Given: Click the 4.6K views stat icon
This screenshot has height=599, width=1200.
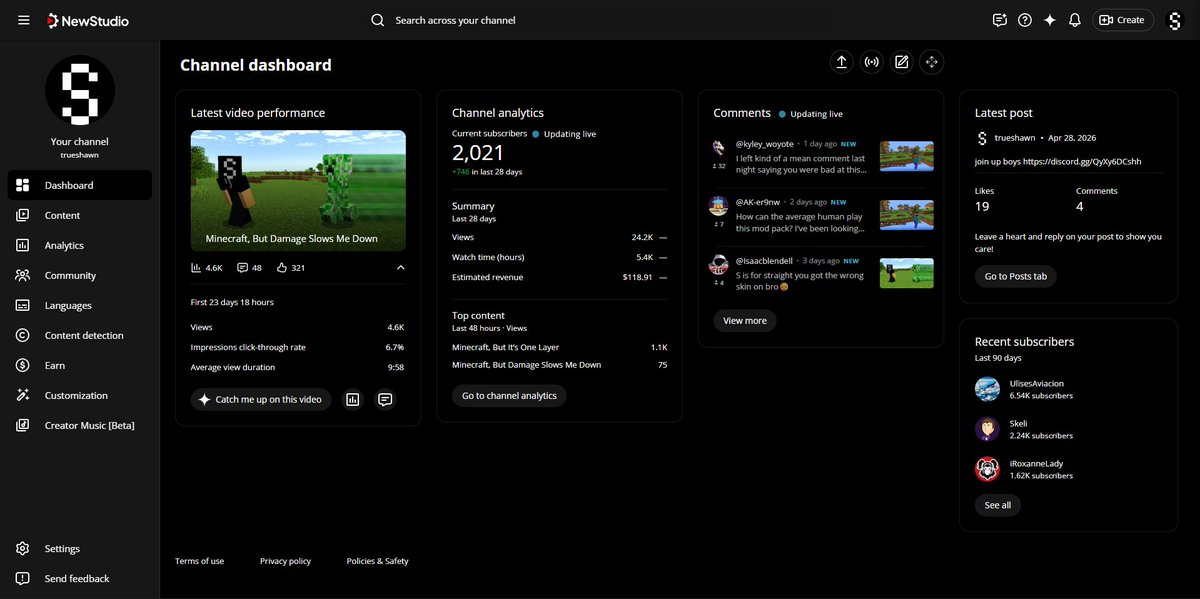Looking at the screenshot, I should point(197,268).
